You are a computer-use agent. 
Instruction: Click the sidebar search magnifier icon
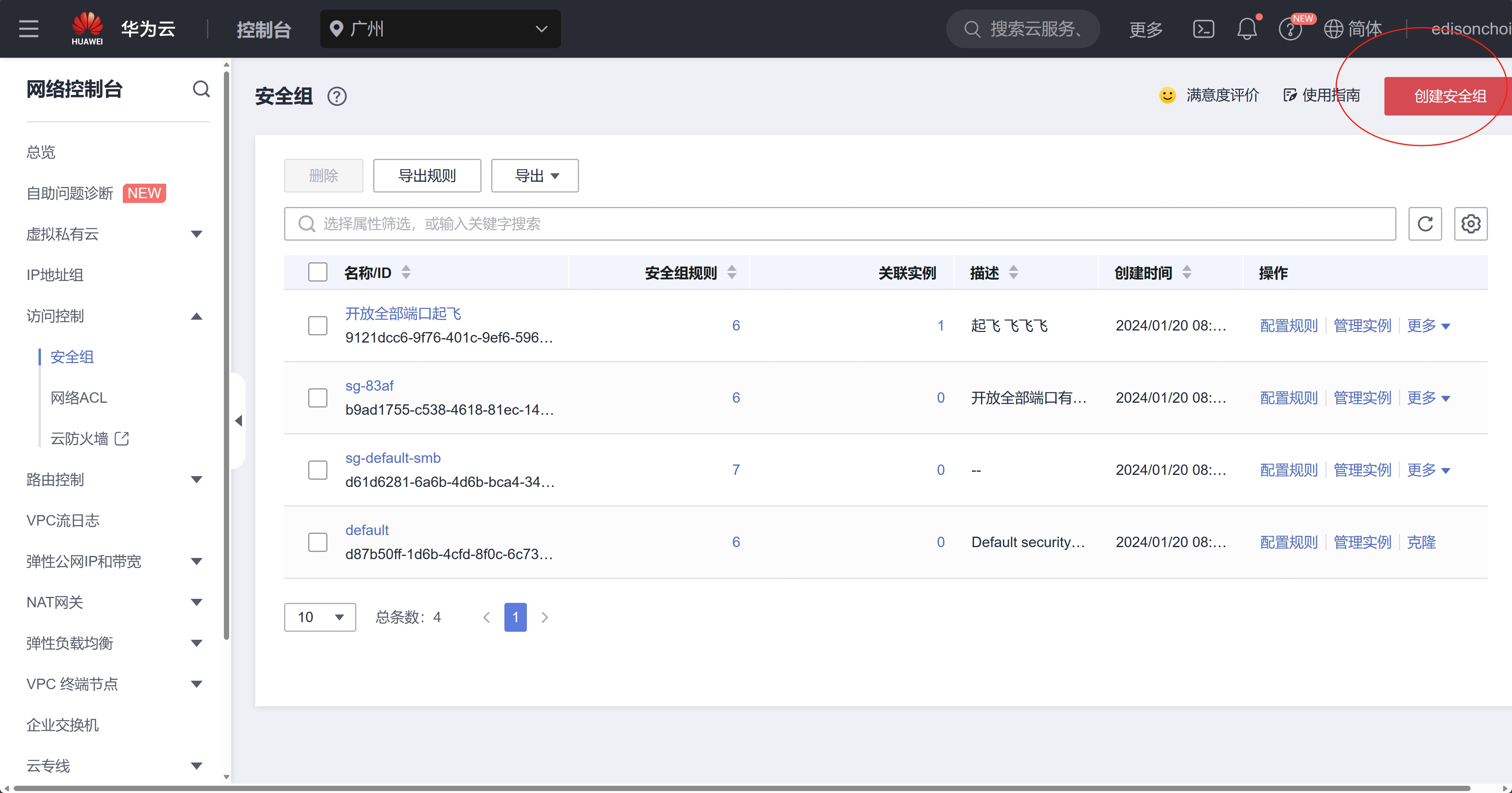[x=201, y=89]
